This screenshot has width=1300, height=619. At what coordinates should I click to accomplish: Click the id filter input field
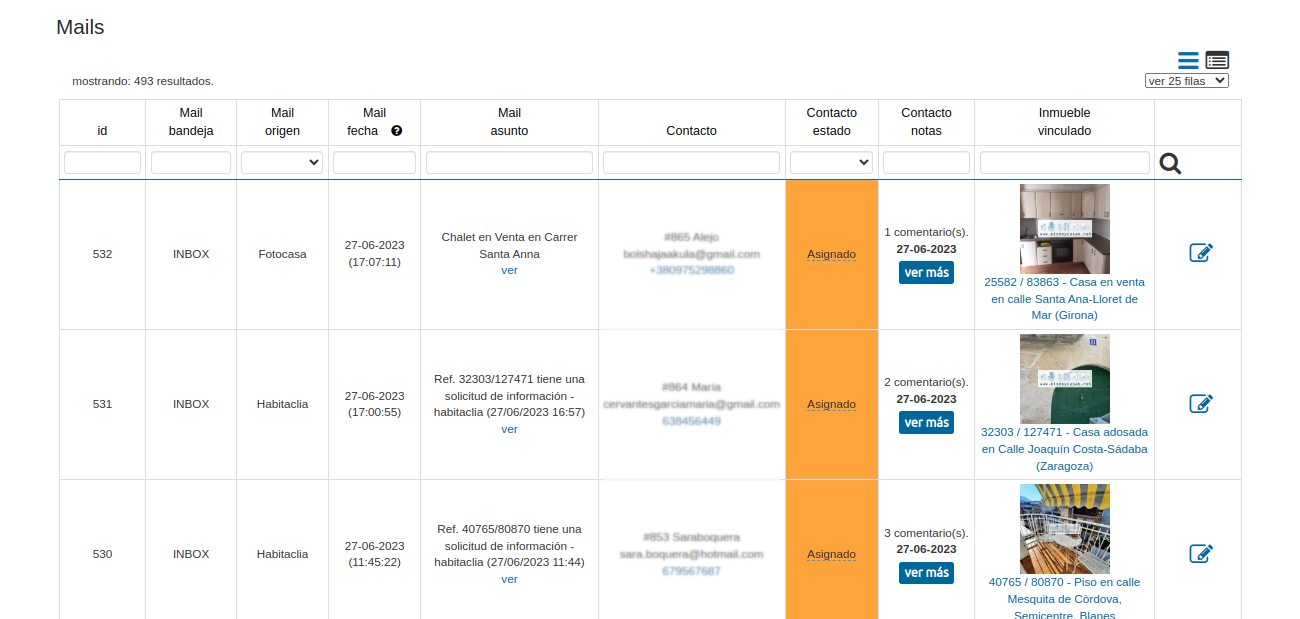point(102,162)
